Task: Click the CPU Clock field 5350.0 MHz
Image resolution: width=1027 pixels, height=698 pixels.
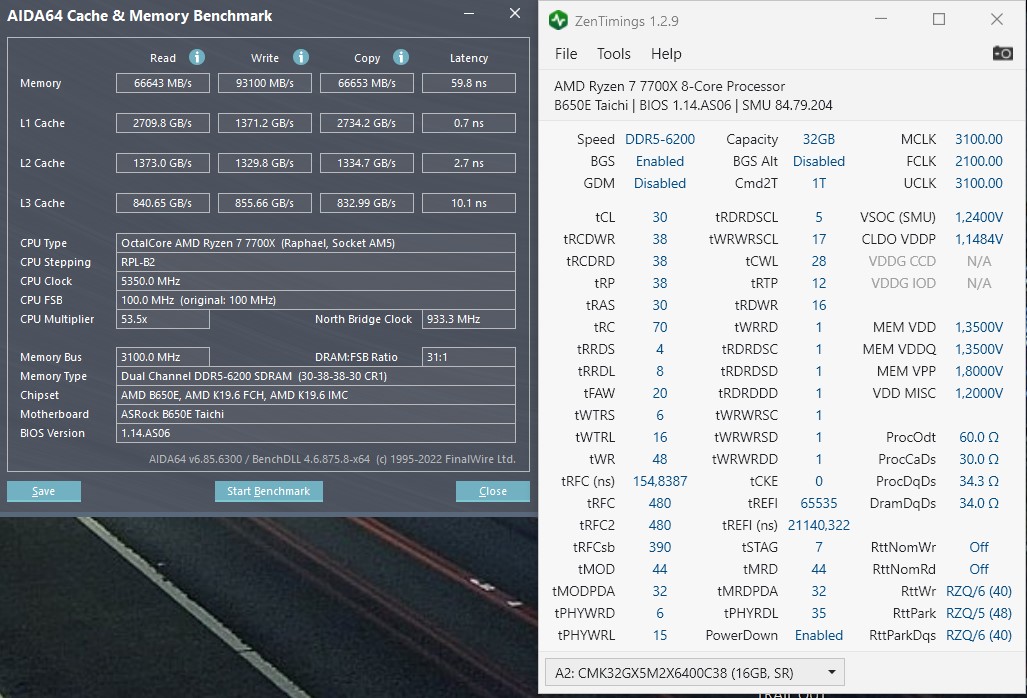Action: 316,281
